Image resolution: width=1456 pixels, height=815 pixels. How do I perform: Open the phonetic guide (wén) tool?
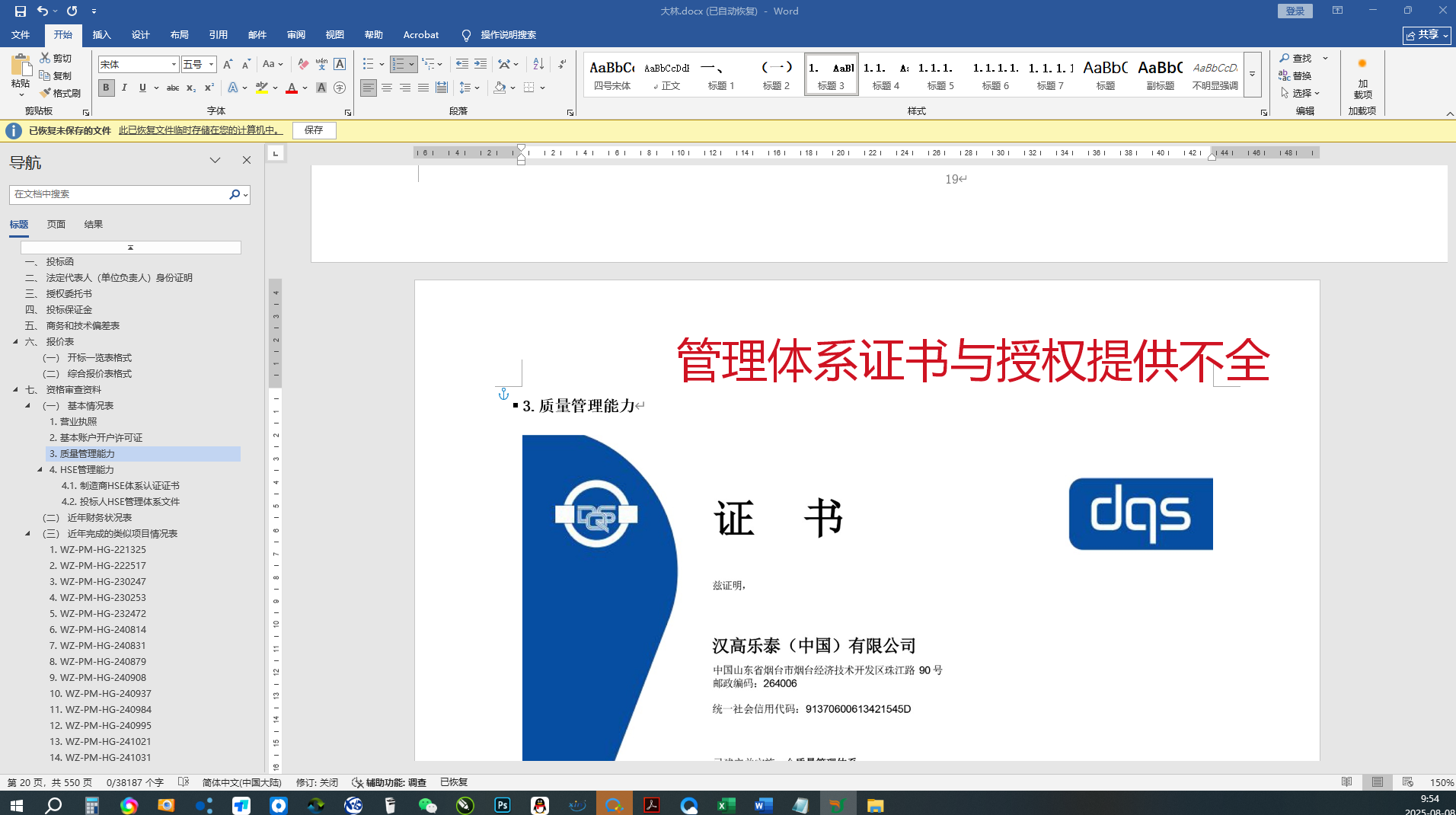[x=321, y=65]
